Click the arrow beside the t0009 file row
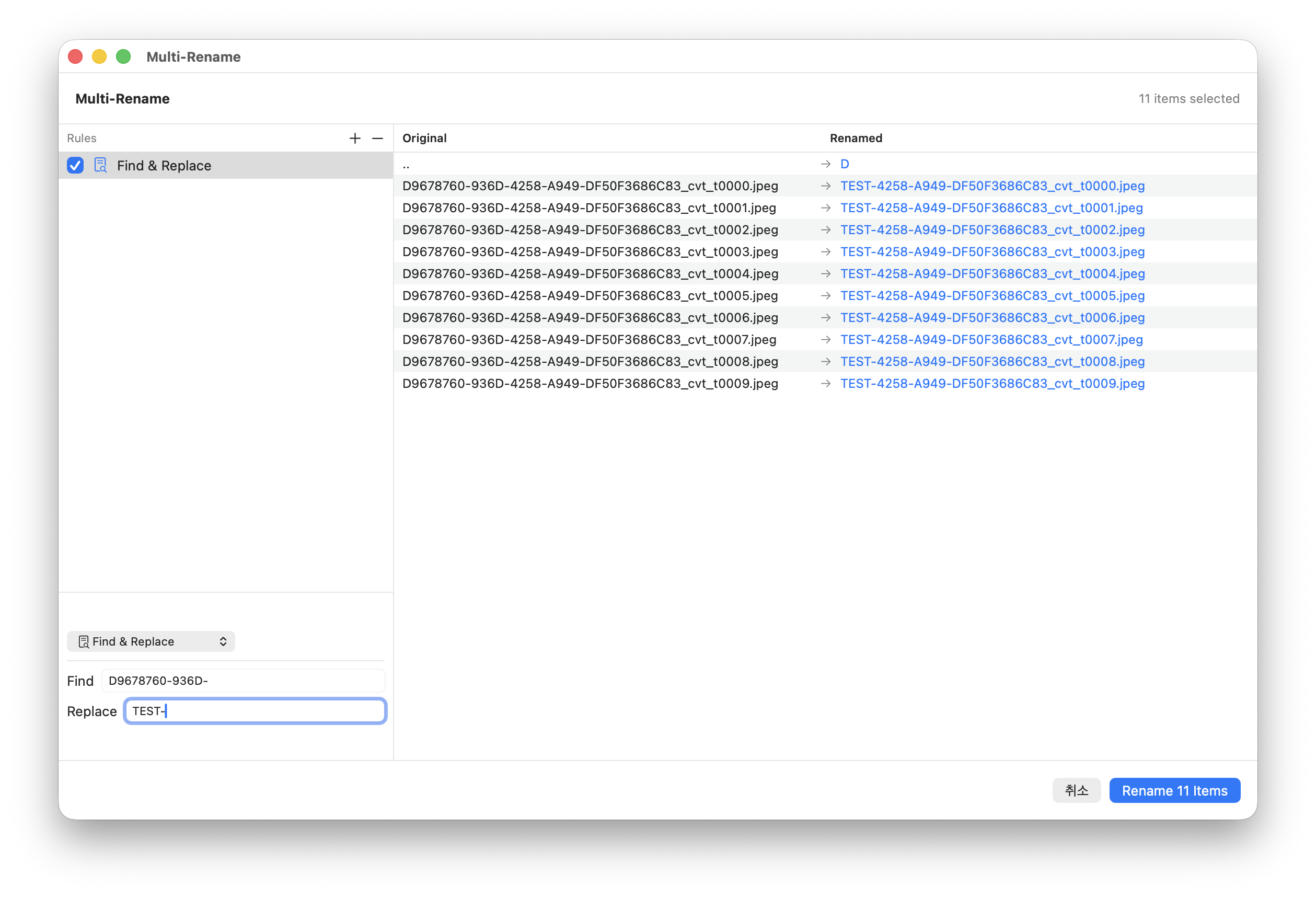 pyautogui.click(x=825, y=383)
